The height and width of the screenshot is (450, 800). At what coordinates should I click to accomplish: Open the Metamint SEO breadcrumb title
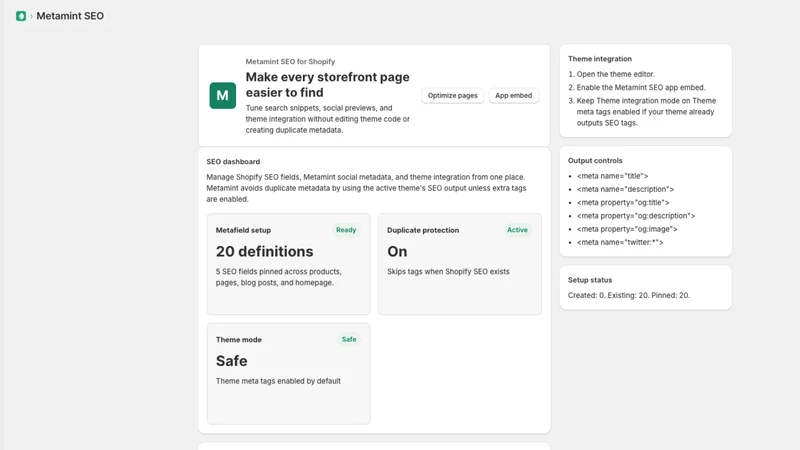click(x=70, y=16)
